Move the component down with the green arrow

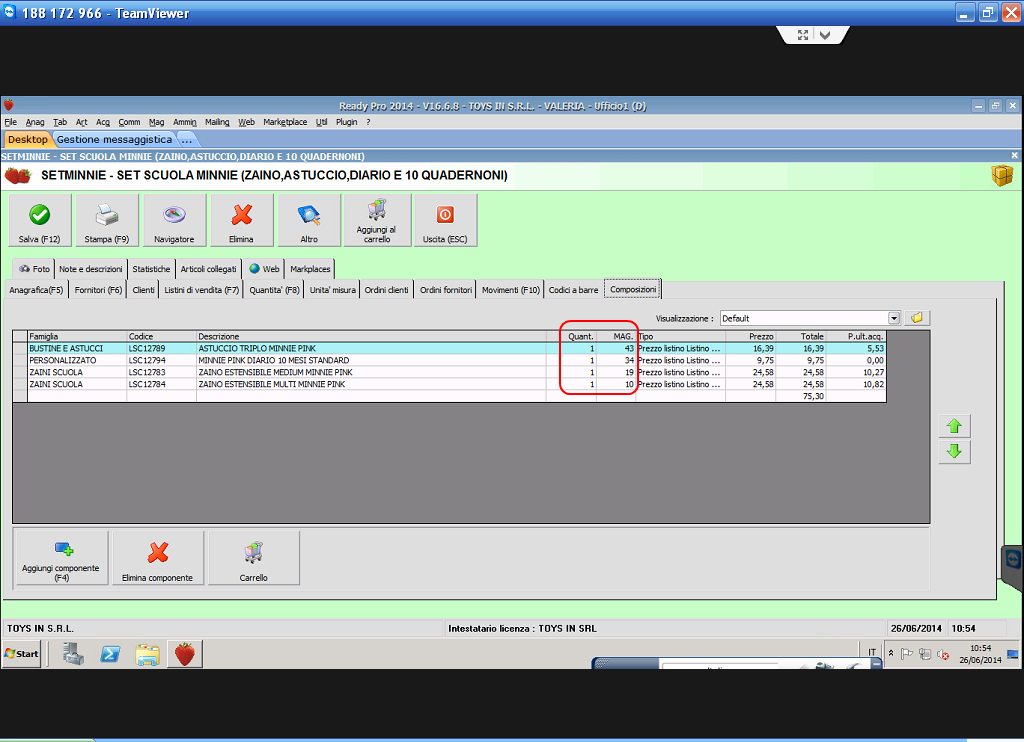954,451
